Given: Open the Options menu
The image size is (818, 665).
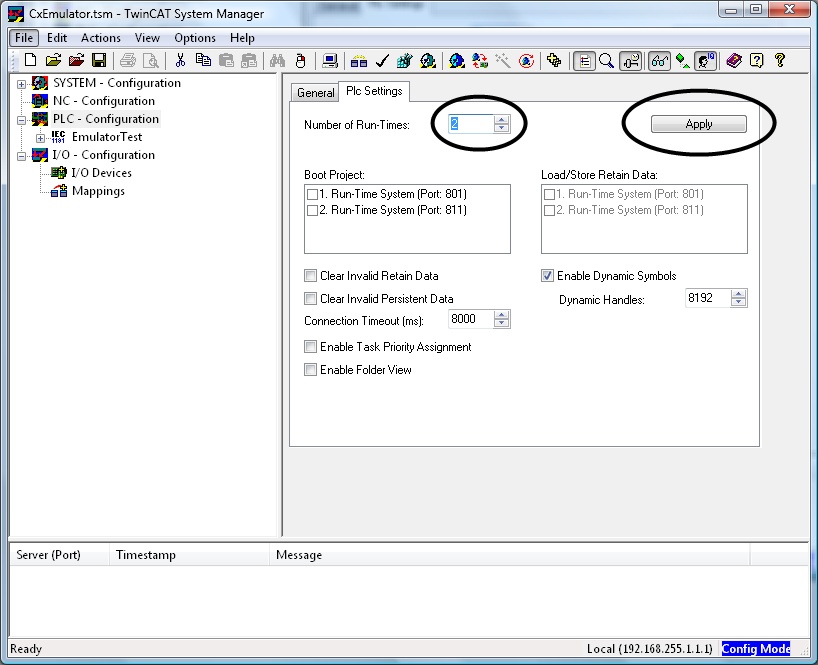Looking at the screenshot, I should (x=195, y=38).
